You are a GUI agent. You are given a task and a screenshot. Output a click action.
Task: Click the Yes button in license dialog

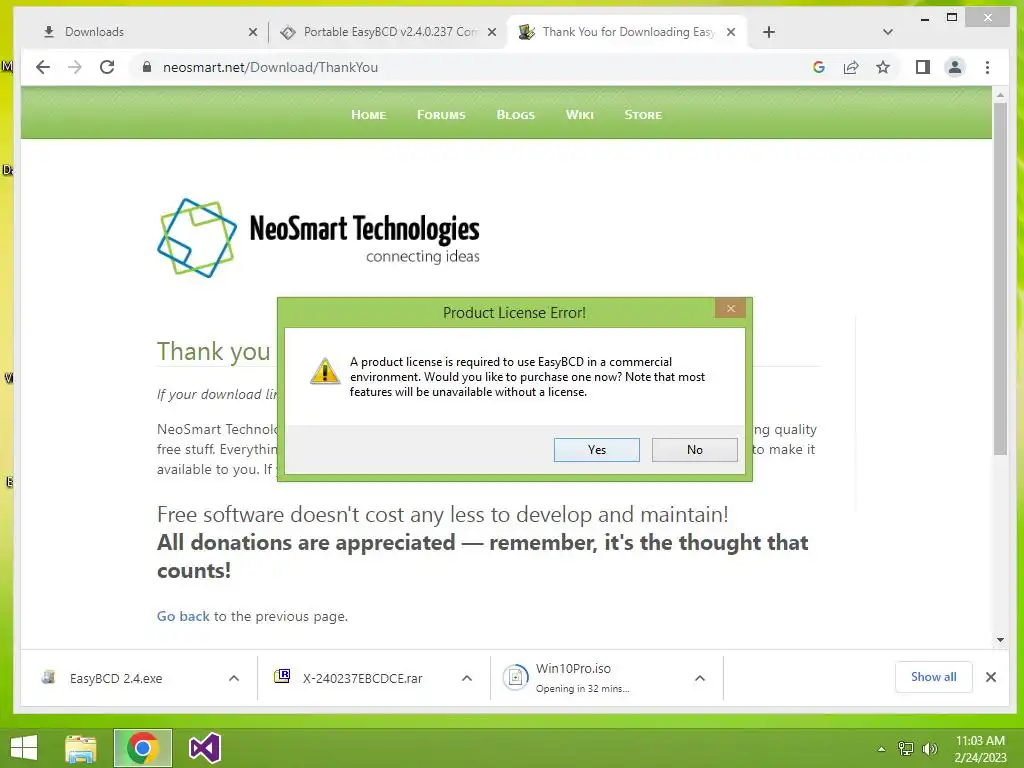596,449
